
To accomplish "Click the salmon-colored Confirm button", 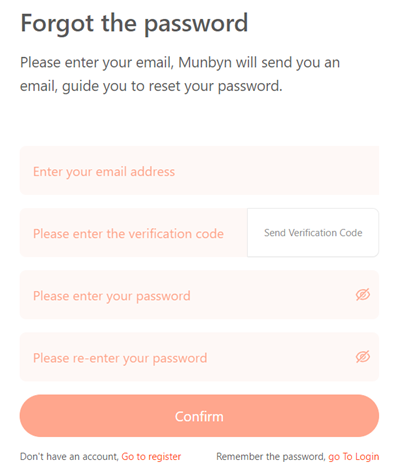I will 199,416.
